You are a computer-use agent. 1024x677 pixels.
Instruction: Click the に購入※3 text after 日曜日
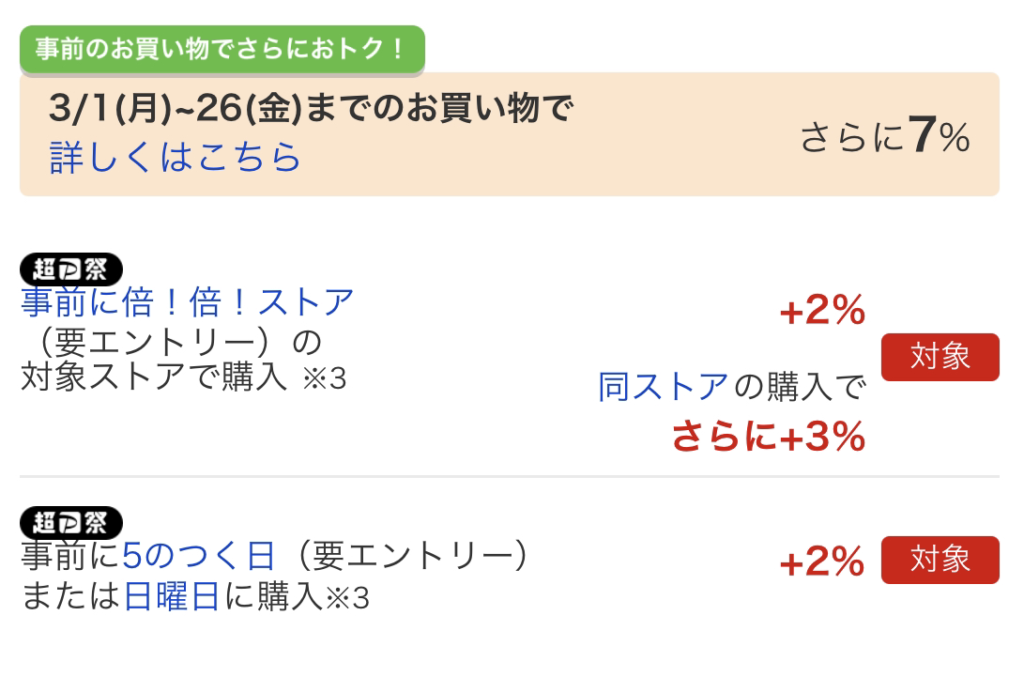[x=296, y=596]
